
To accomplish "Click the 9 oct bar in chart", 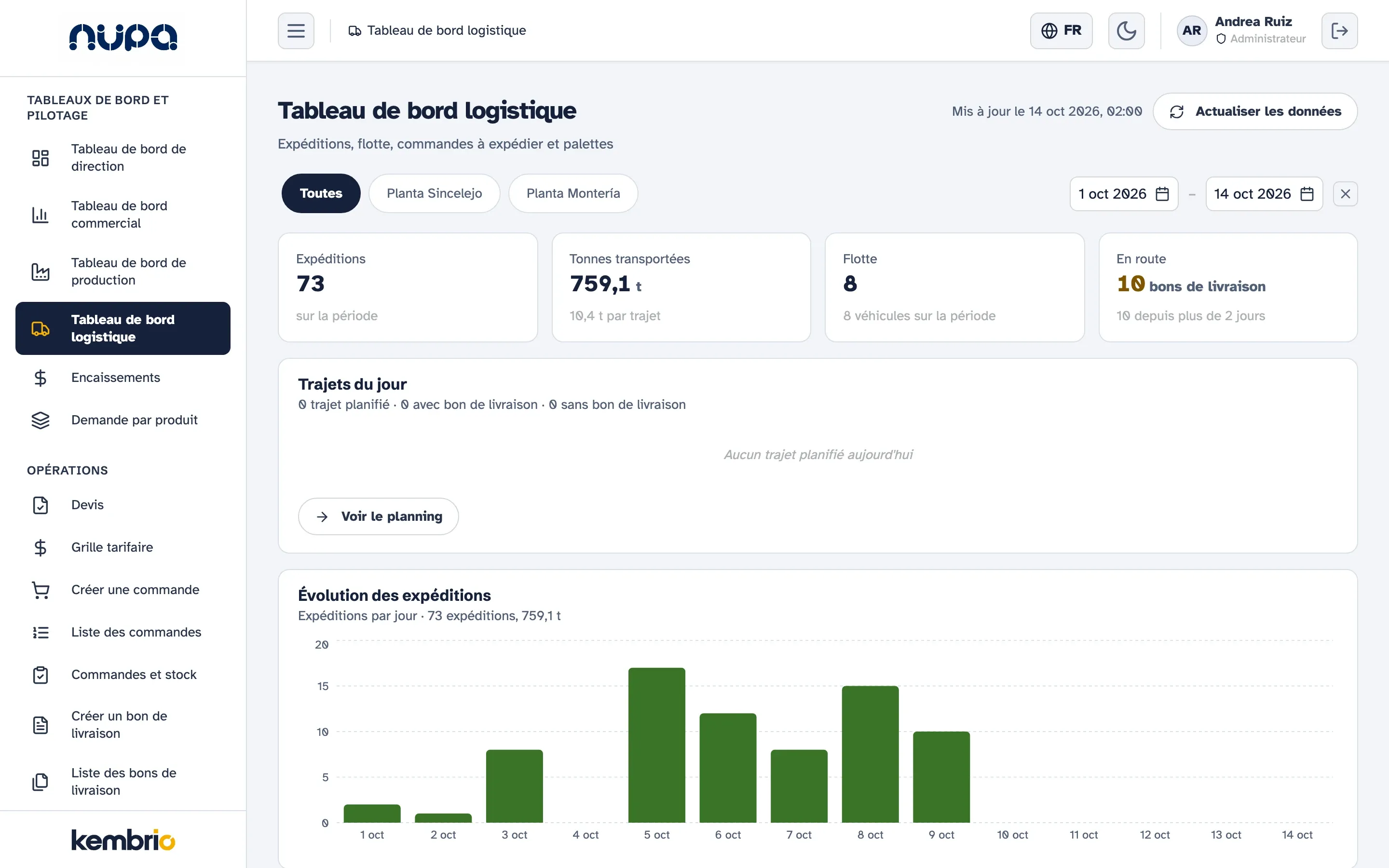I will point(941,777).
